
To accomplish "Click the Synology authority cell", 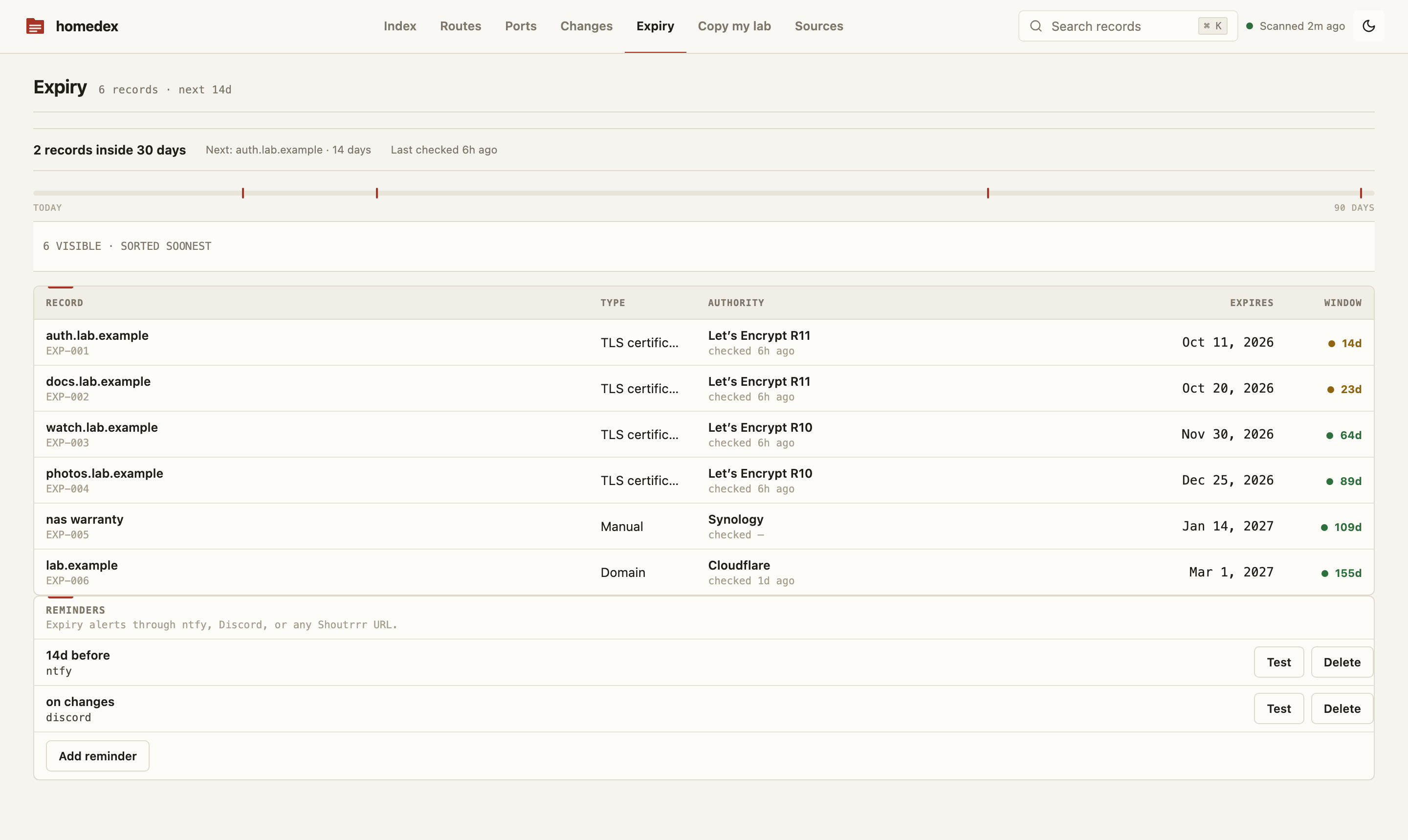I will click(x=736, y=526).
